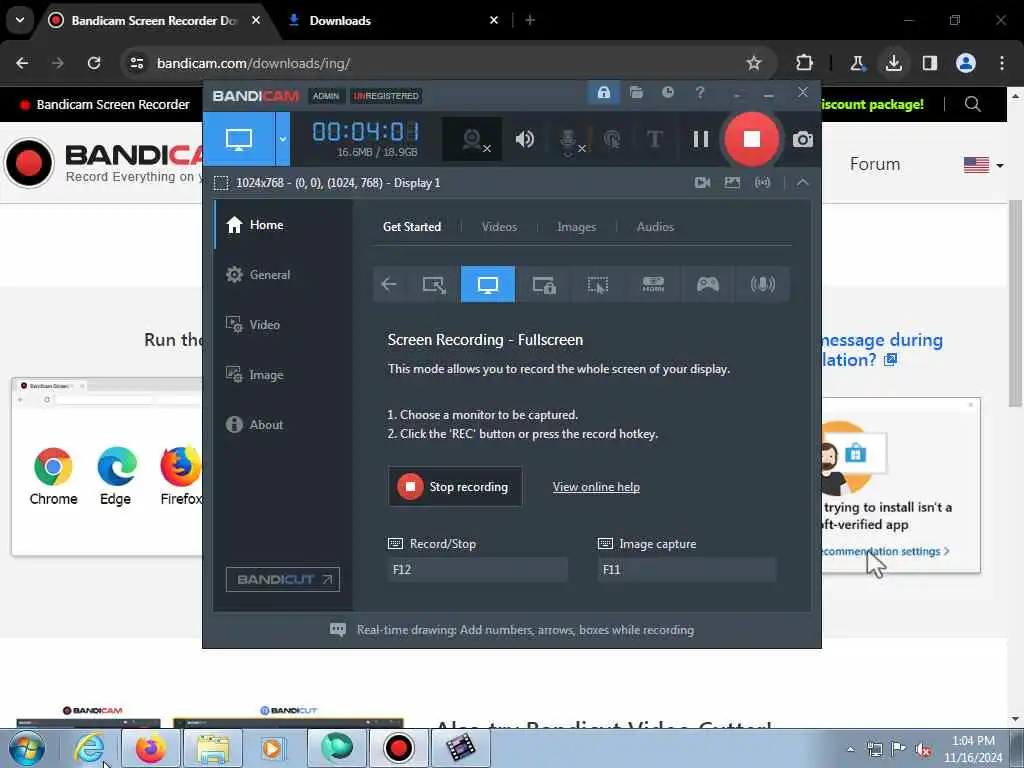Open the About section in the sidebar
Screen dimensions: 1024x768
coord(283,424)
